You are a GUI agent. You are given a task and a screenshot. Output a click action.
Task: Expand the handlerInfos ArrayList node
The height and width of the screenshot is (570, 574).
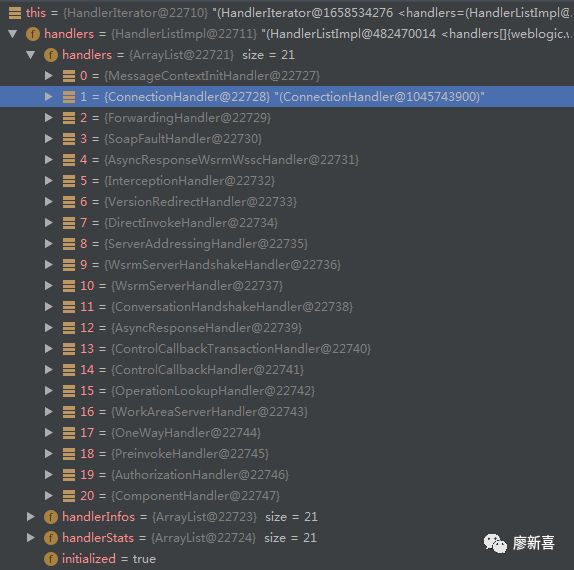31,517
